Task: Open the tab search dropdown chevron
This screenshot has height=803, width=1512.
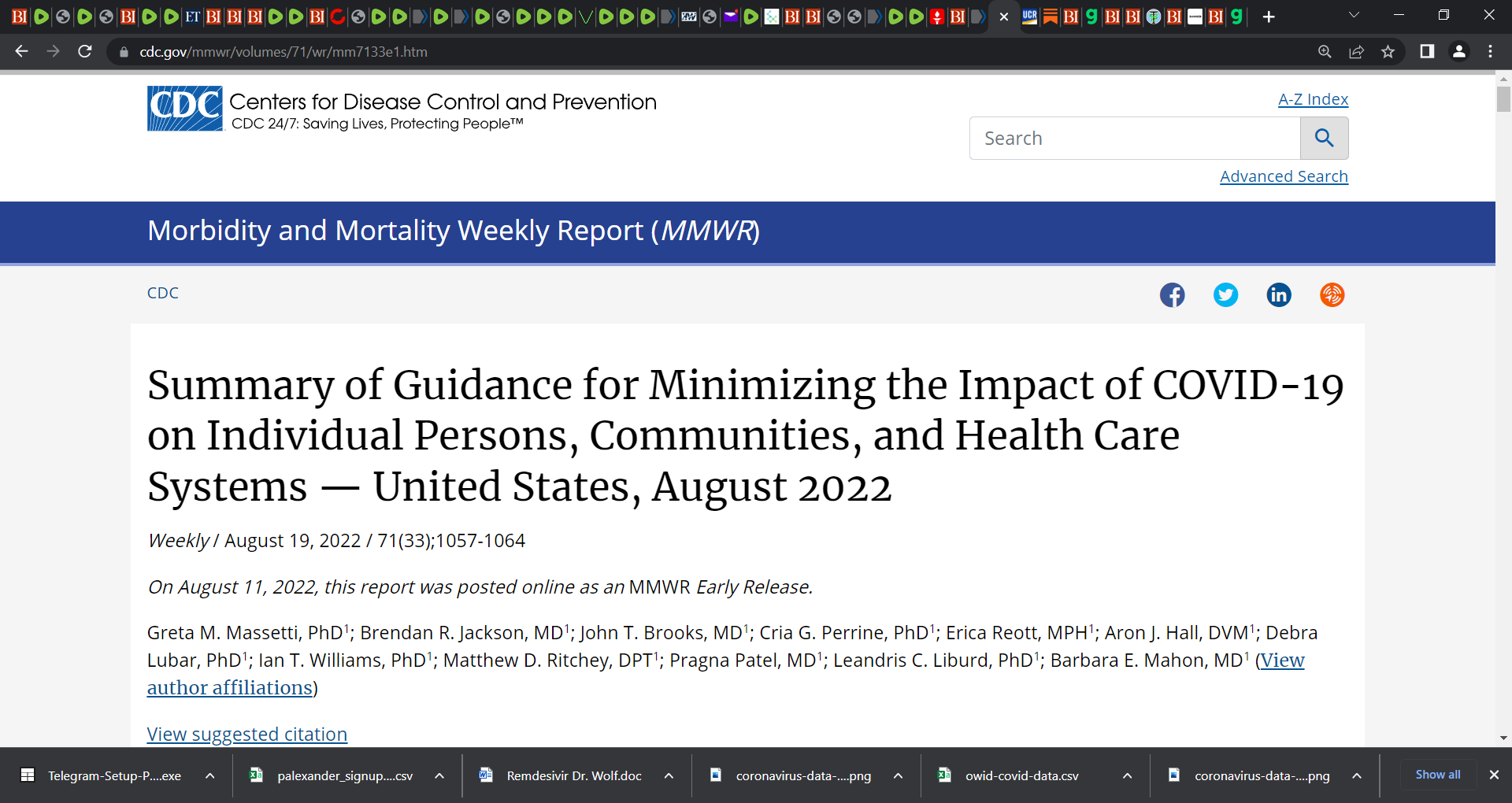Action: (x=1354, y=16)
